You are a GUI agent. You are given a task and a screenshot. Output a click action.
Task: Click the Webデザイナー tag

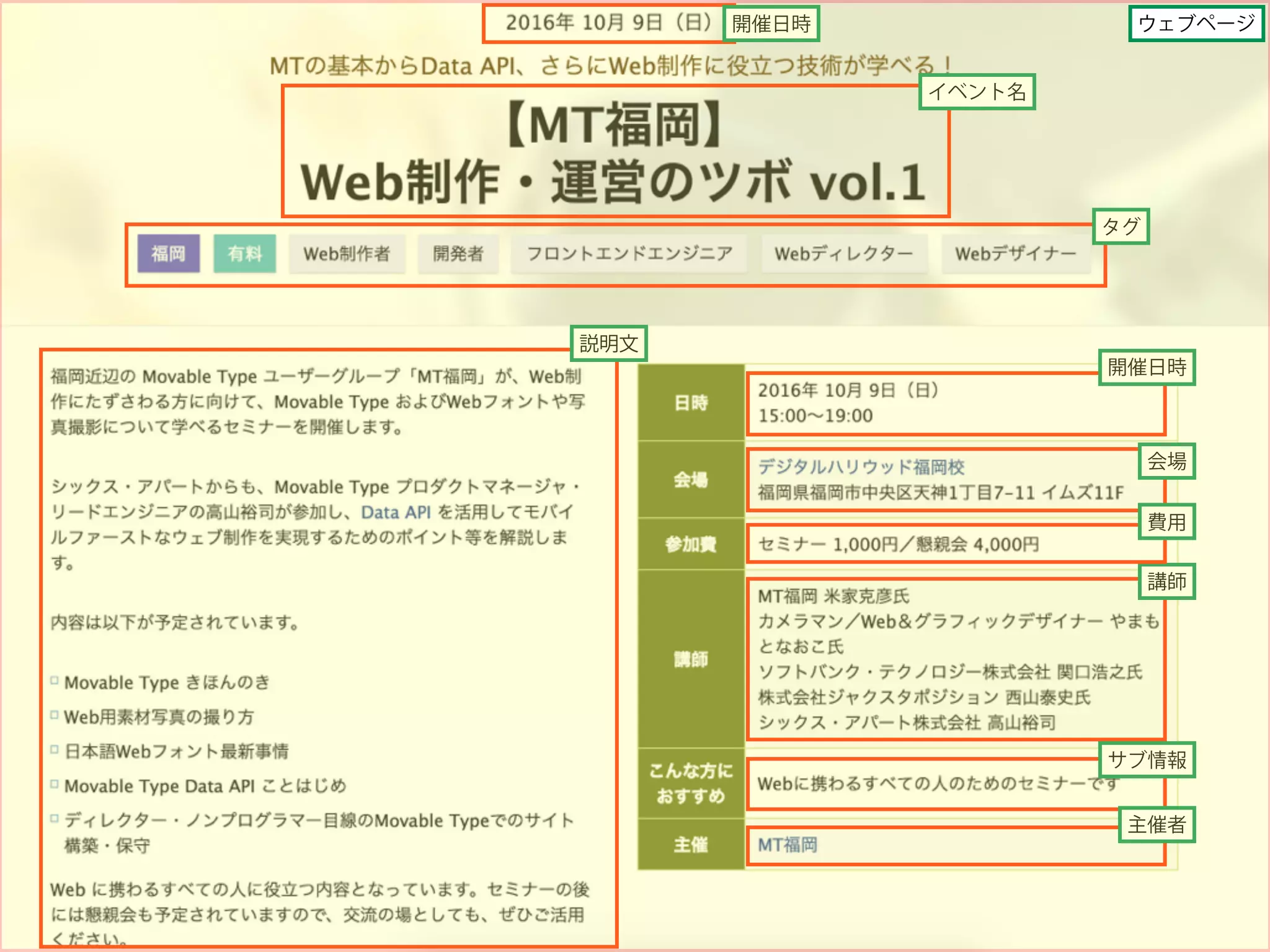1015,253
